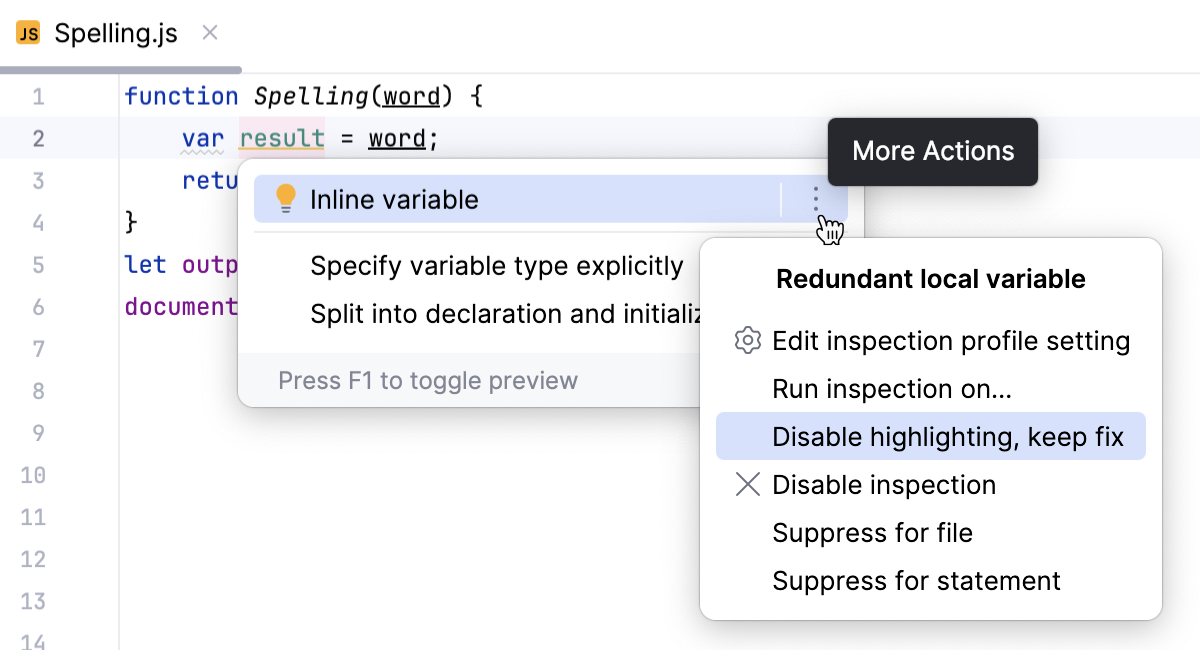The image size is (1200, 650).
Task: Click the hand cursor's kebab menu target
Action: tap(816, 199)
